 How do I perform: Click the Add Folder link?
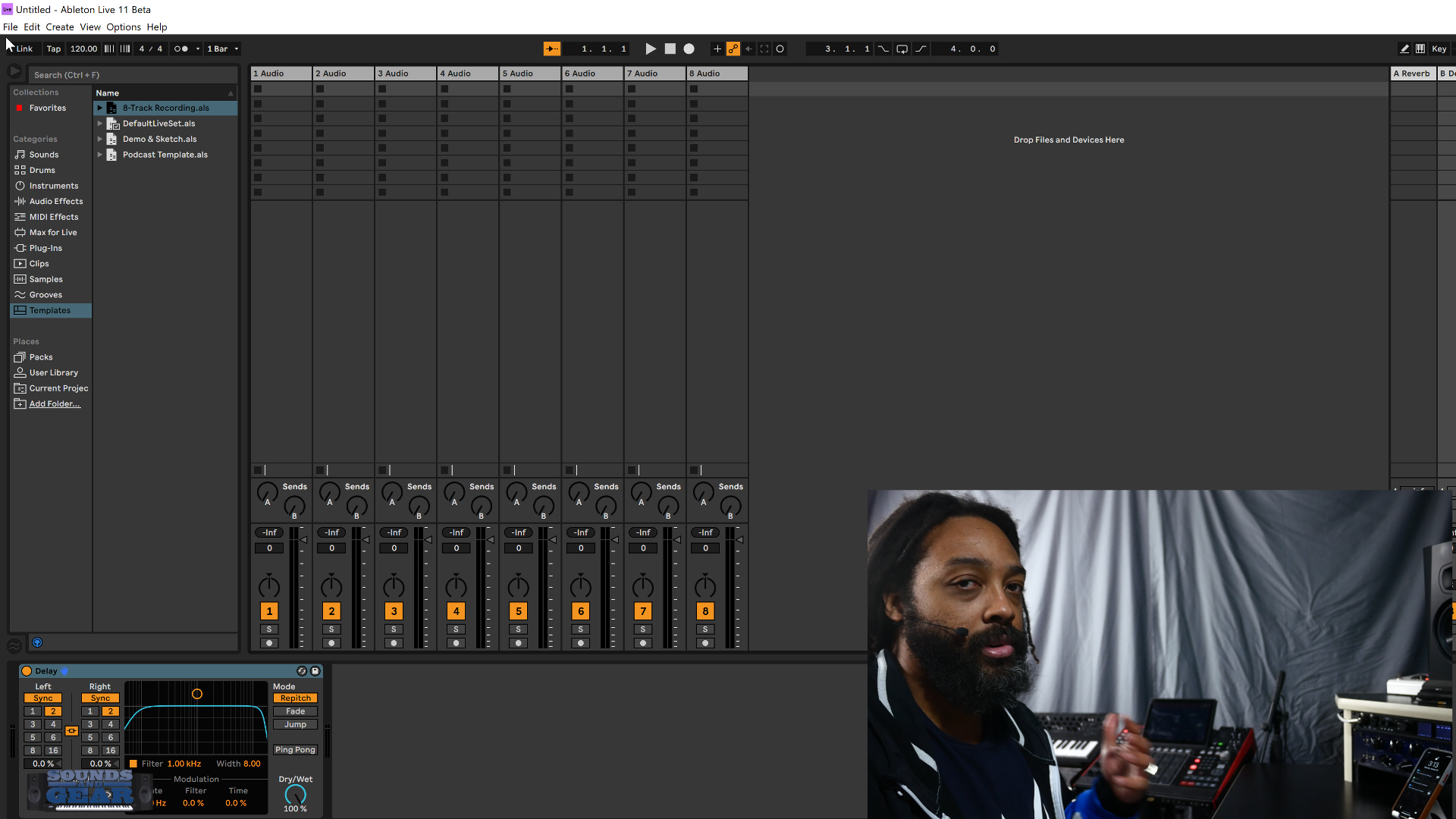click(55, 404)
